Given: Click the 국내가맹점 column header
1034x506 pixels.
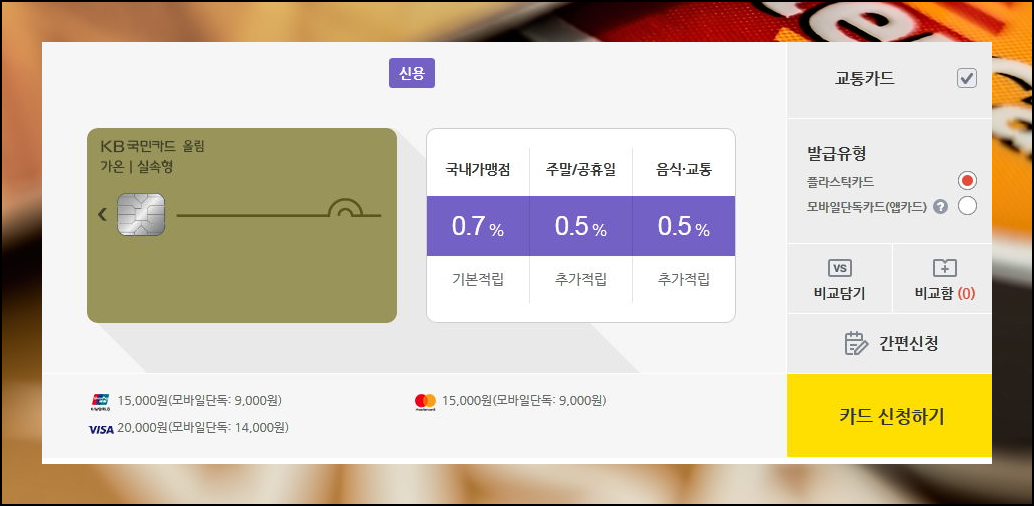Looking at the screenshot, I should (478, 170).
